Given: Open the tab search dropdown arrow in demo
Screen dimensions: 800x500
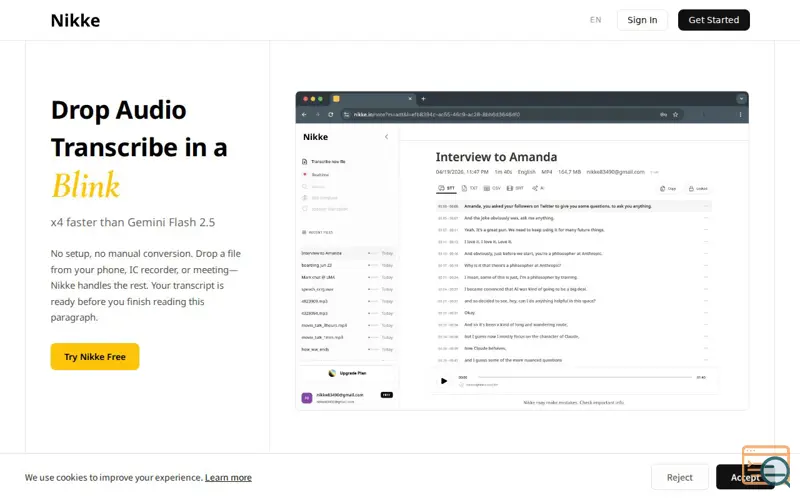Looking at the screenshot, I should 741,98.
